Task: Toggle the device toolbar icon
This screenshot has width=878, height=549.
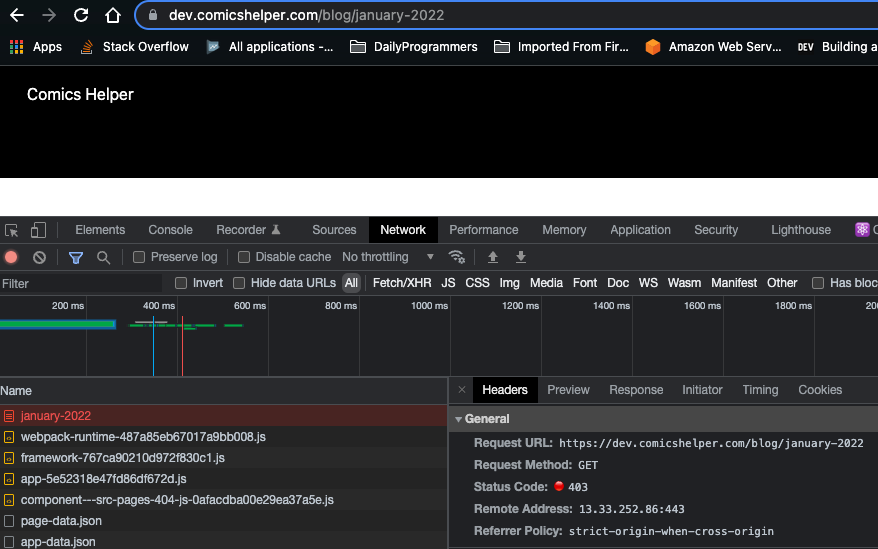Action: pos(38,230)
